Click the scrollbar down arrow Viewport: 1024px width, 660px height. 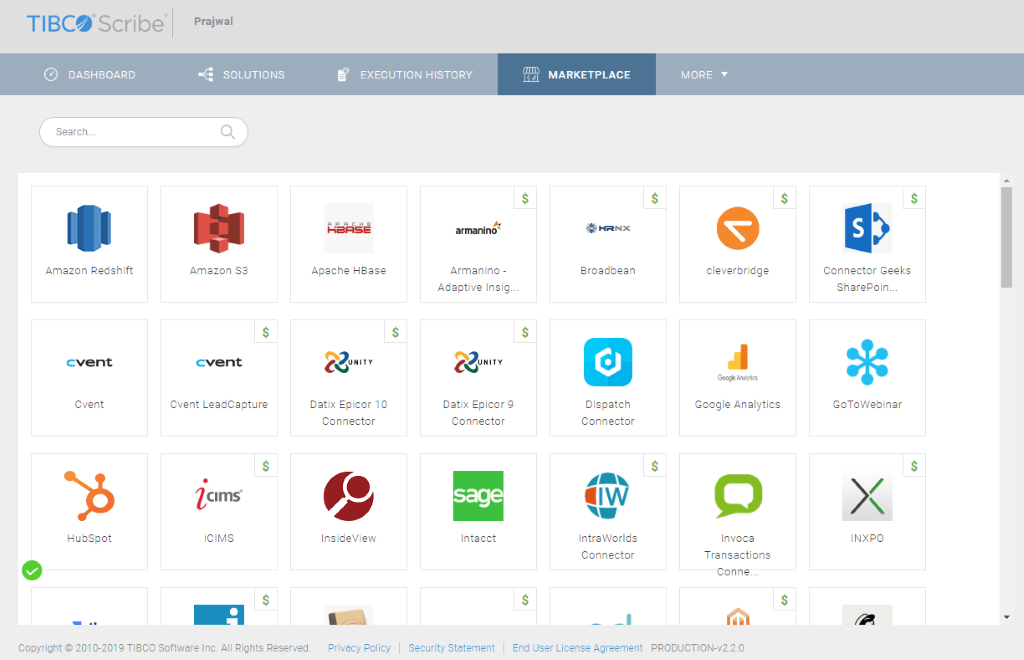1006,617
